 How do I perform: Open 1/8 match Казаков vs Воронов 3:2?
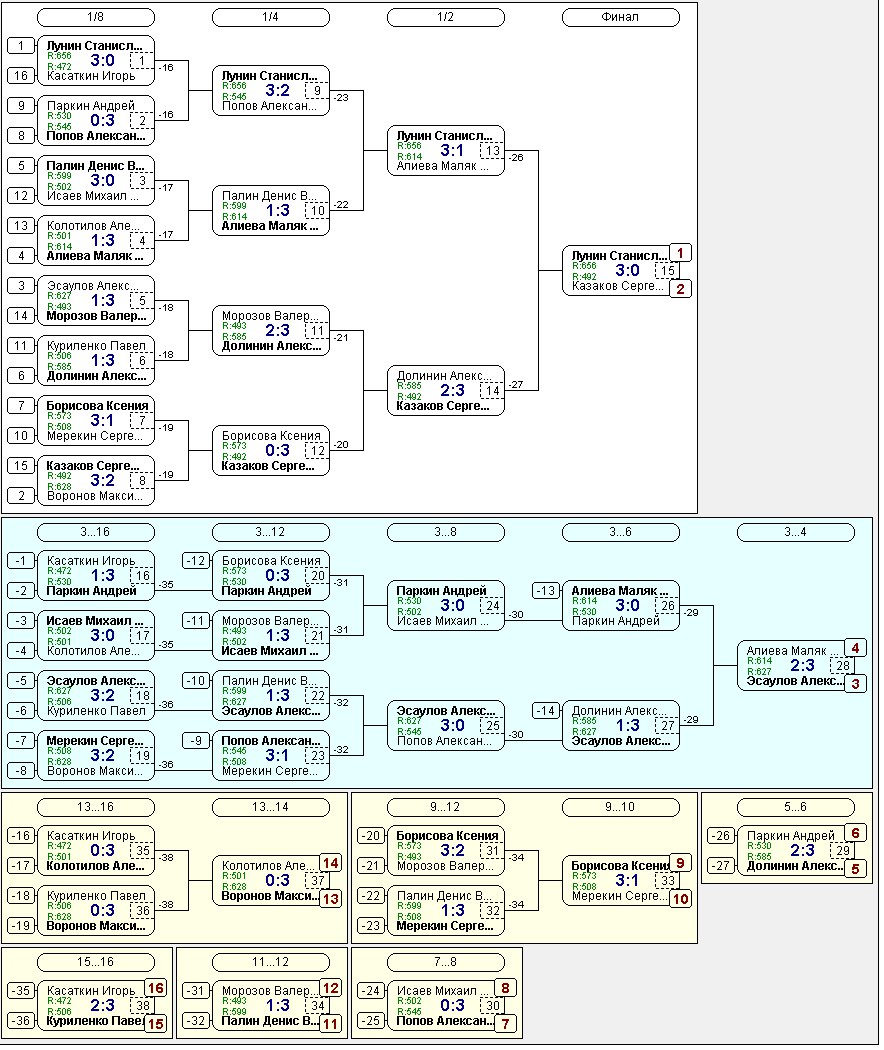click(96, 481)
